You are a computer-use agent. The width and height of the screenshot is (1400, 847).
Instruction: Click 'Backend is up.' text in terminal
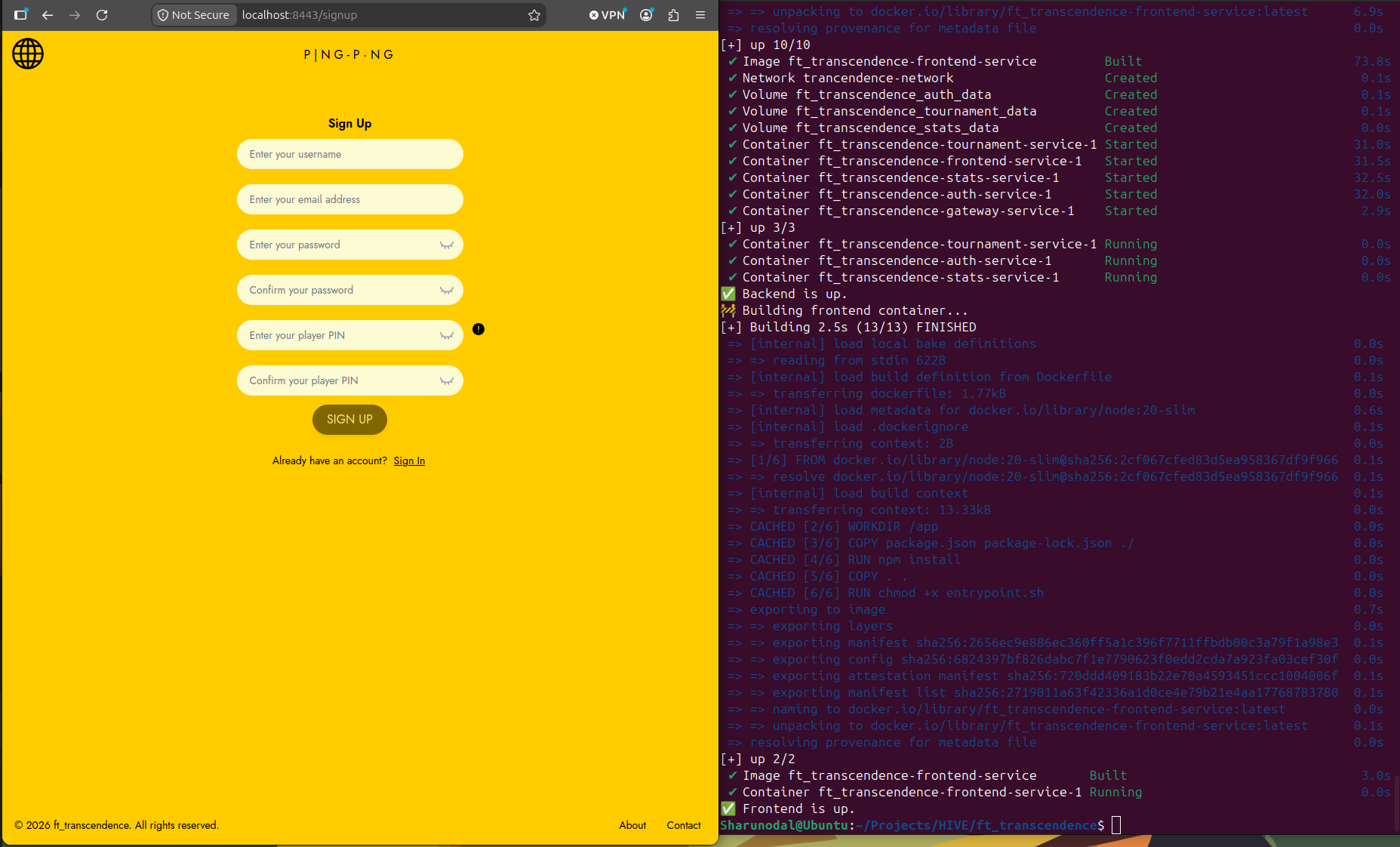tap(794, 294)
